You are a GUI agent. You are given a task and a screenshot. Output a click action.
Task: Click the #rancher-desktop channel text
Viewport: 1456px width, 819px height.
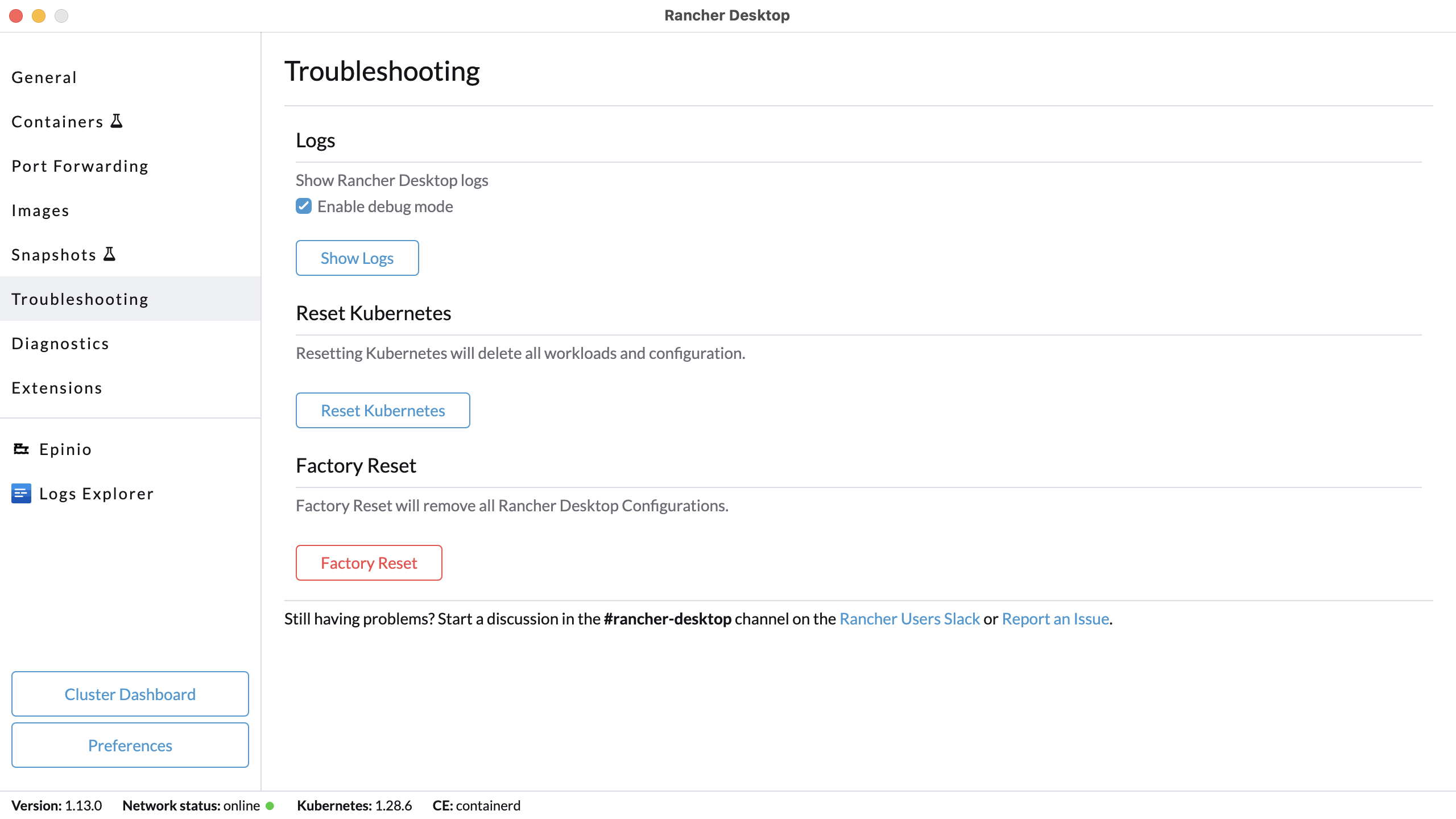668,619
